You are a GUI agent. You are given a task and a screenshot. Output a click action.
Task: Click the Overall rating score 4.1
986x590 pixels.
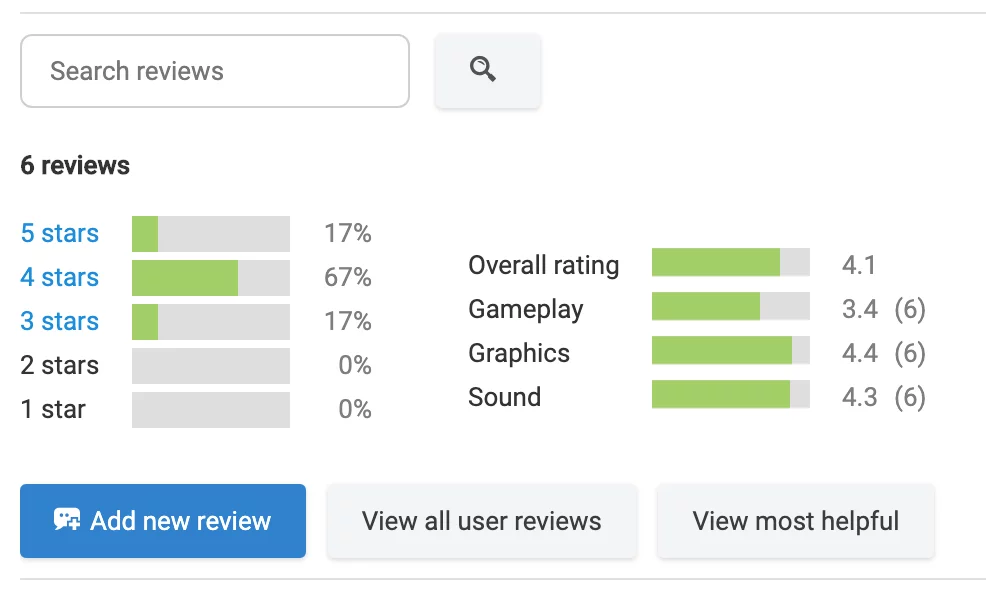pos(859,265)
